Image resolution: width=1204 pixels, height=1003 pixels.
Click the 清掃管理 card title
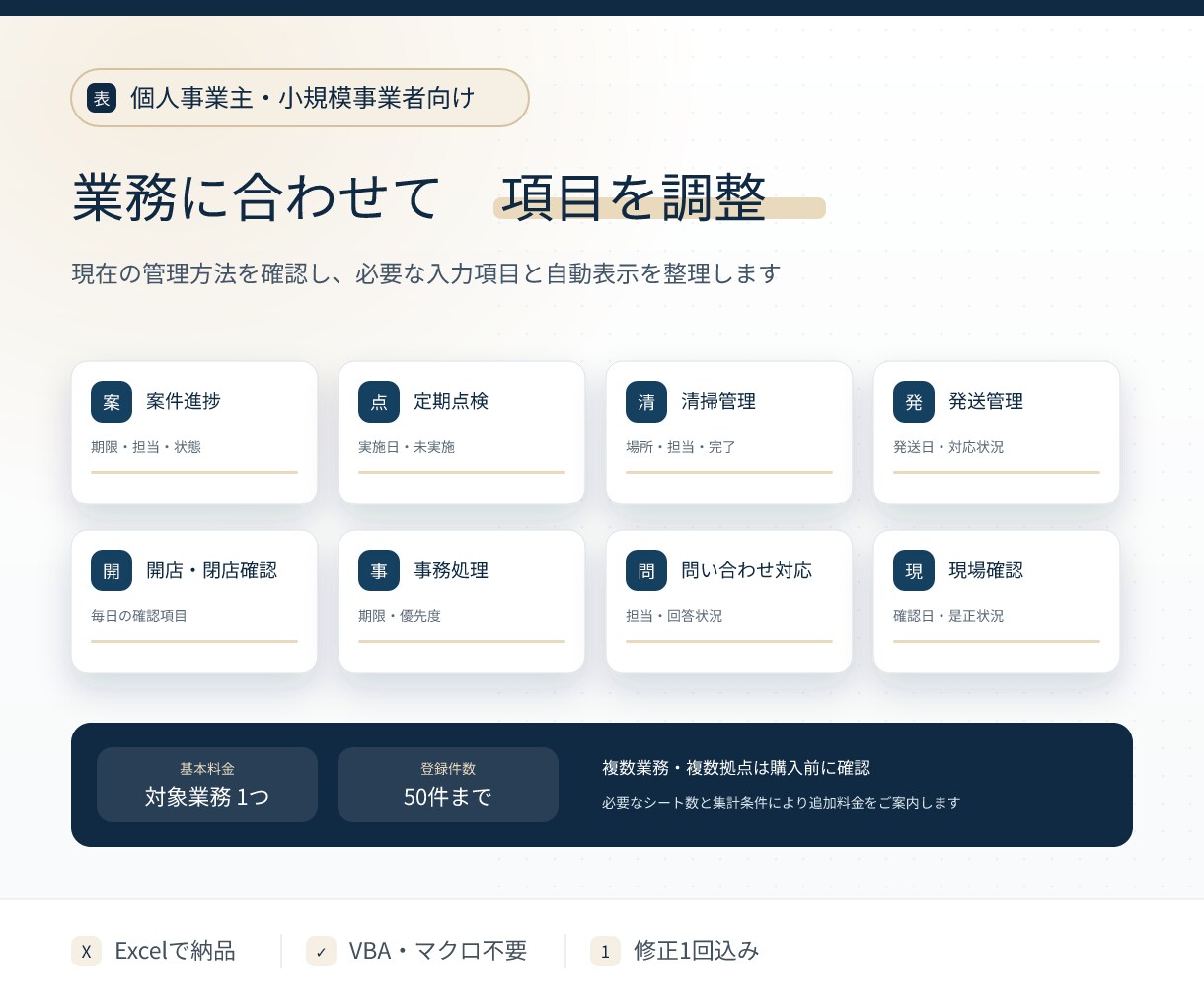coord(718,401)
